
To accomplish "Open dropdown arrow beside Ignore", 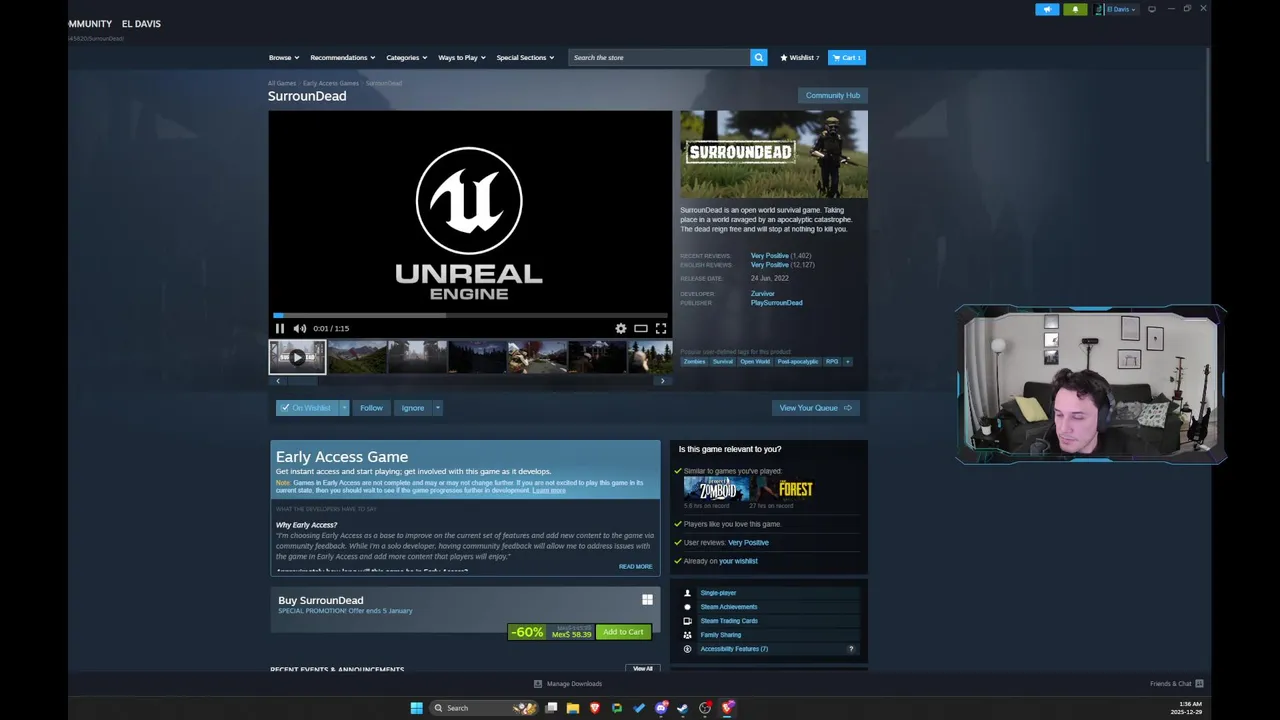I will point(437,408).
